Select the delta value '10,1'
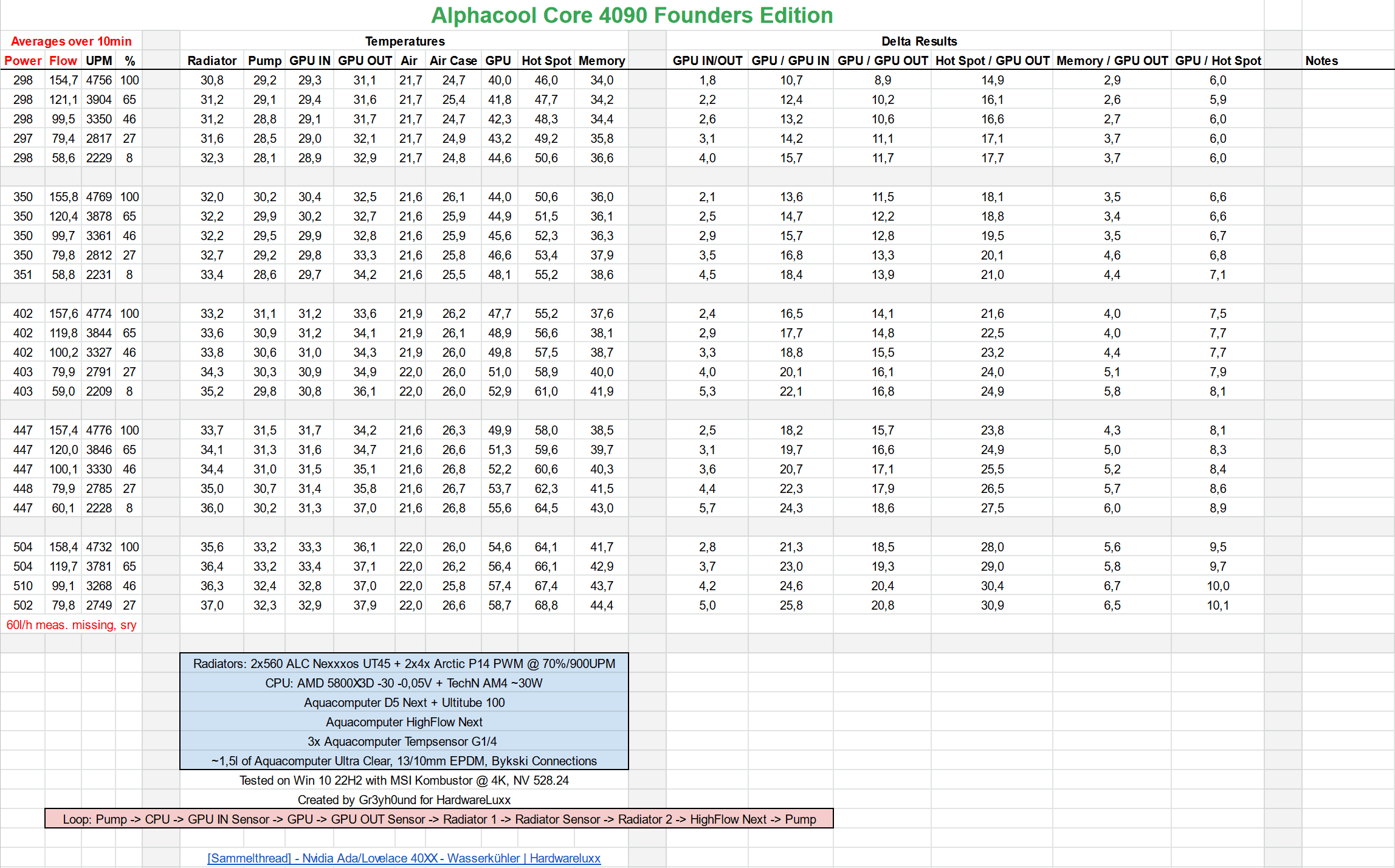The width and height of the screenshot is (1395, 868). (1218, 605)
